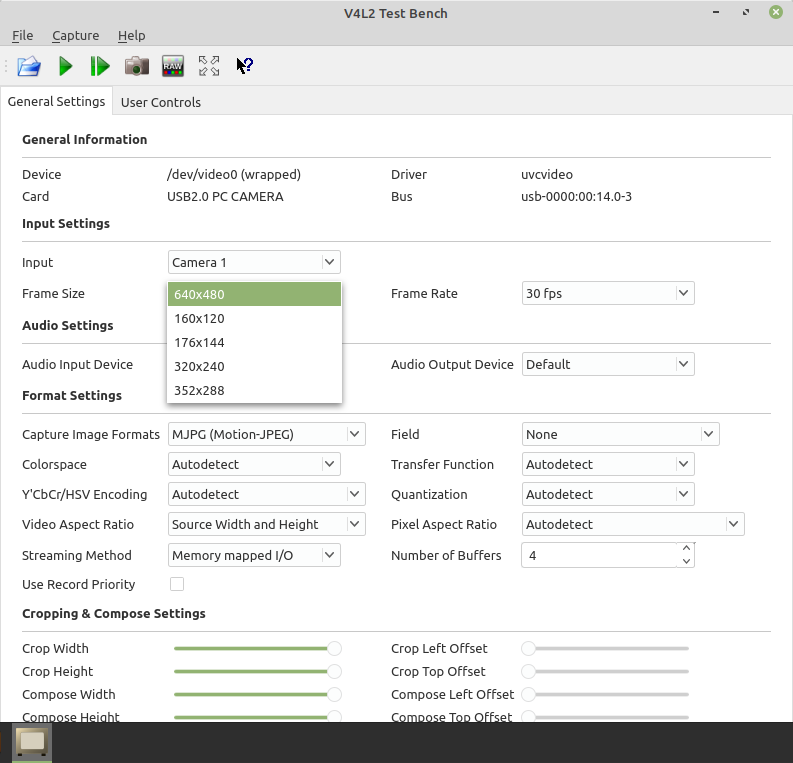
Task: Click the Open device folder icon
Action: (x=29, y=66)
